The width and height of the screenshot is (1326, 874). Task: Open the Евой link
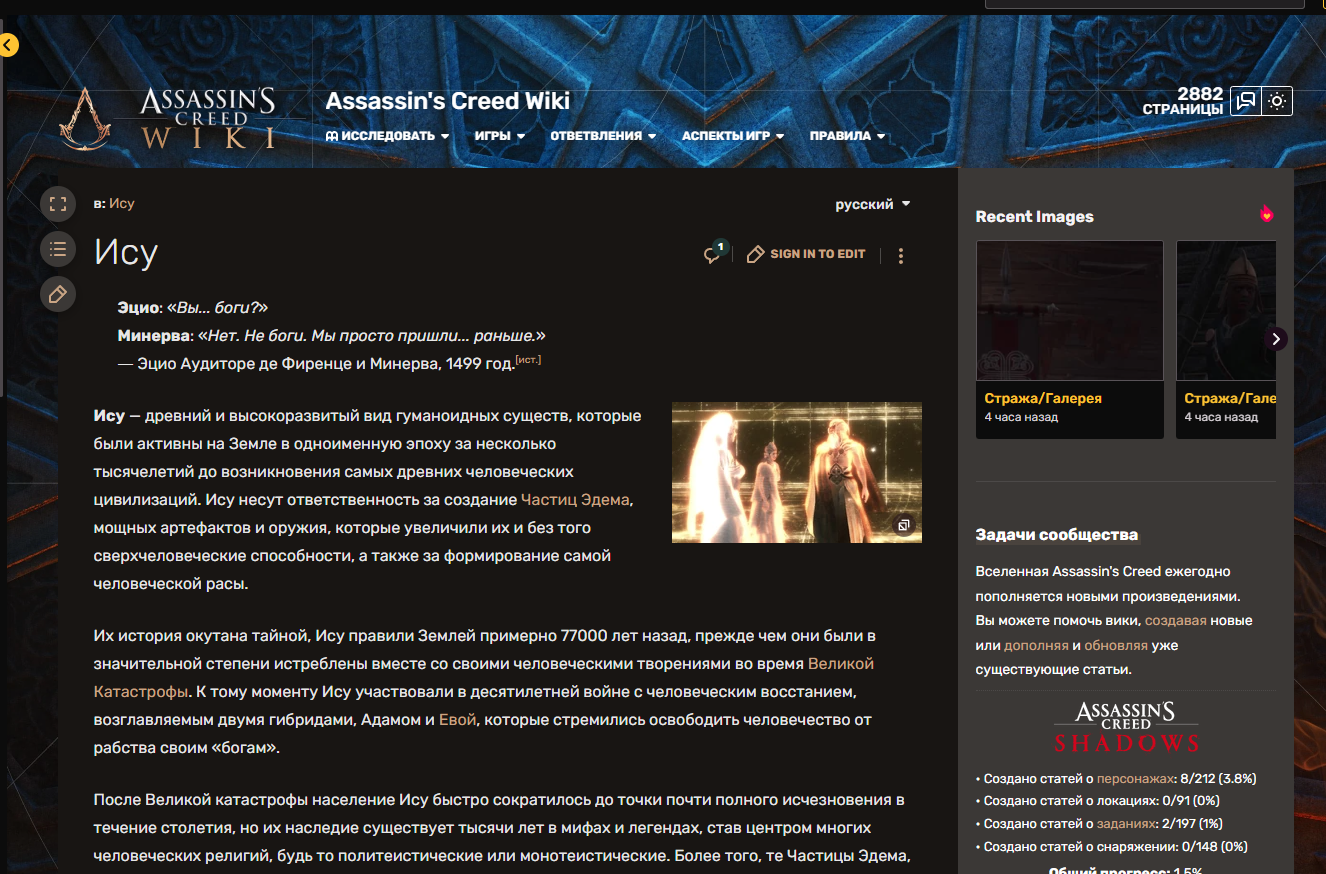pyautogui.click(x=458, y=719)
